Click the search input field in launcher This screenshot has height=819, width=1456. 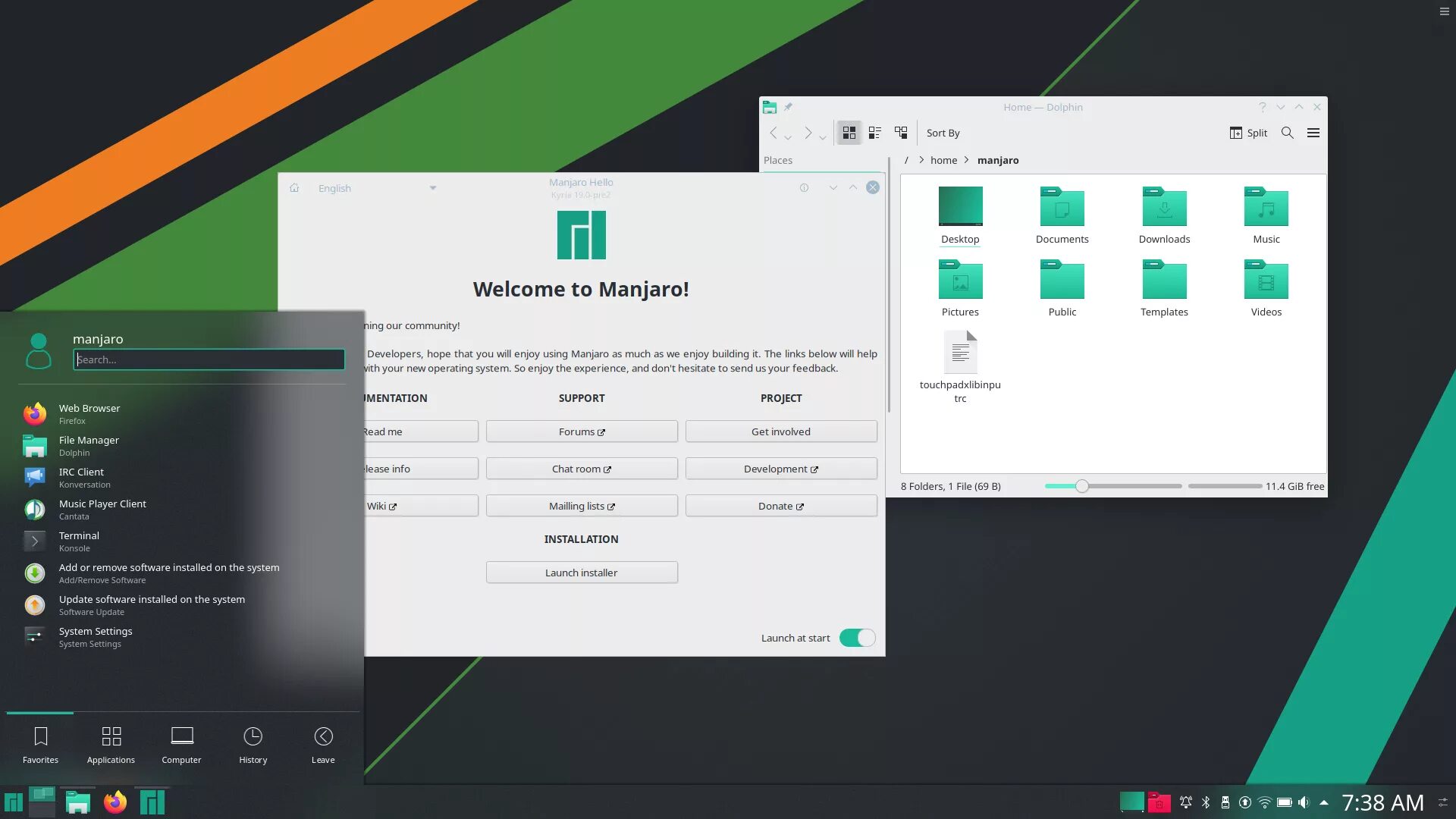click(x=208, y=359)
